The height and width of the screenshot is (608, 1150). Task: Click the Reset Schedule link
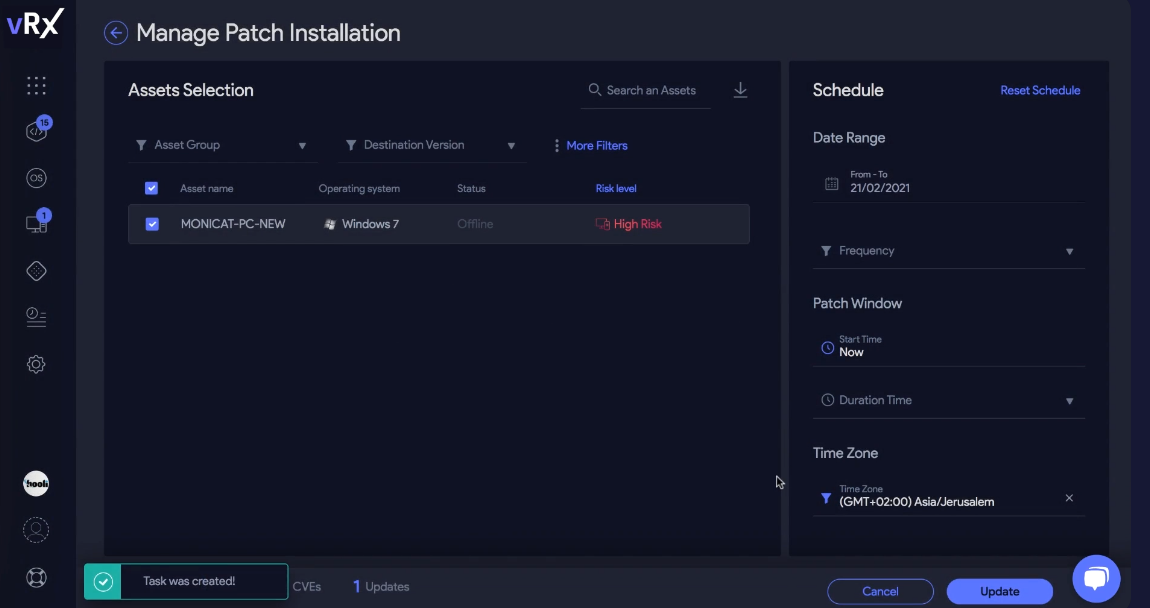point(1040,90)
